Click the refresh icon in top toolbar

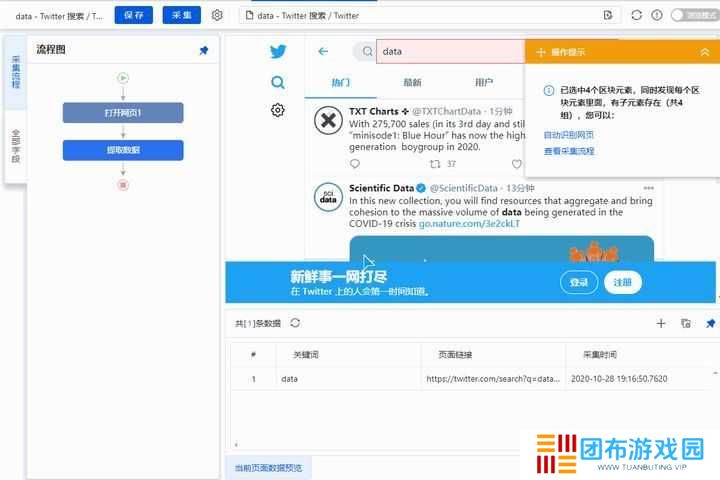636,15
